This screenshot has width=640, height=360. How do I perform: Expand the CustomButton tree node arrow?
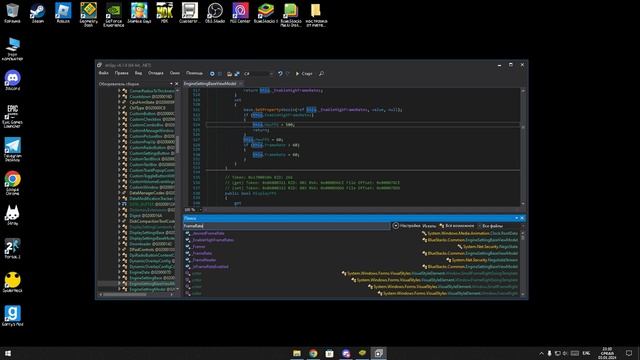(120, 114)
